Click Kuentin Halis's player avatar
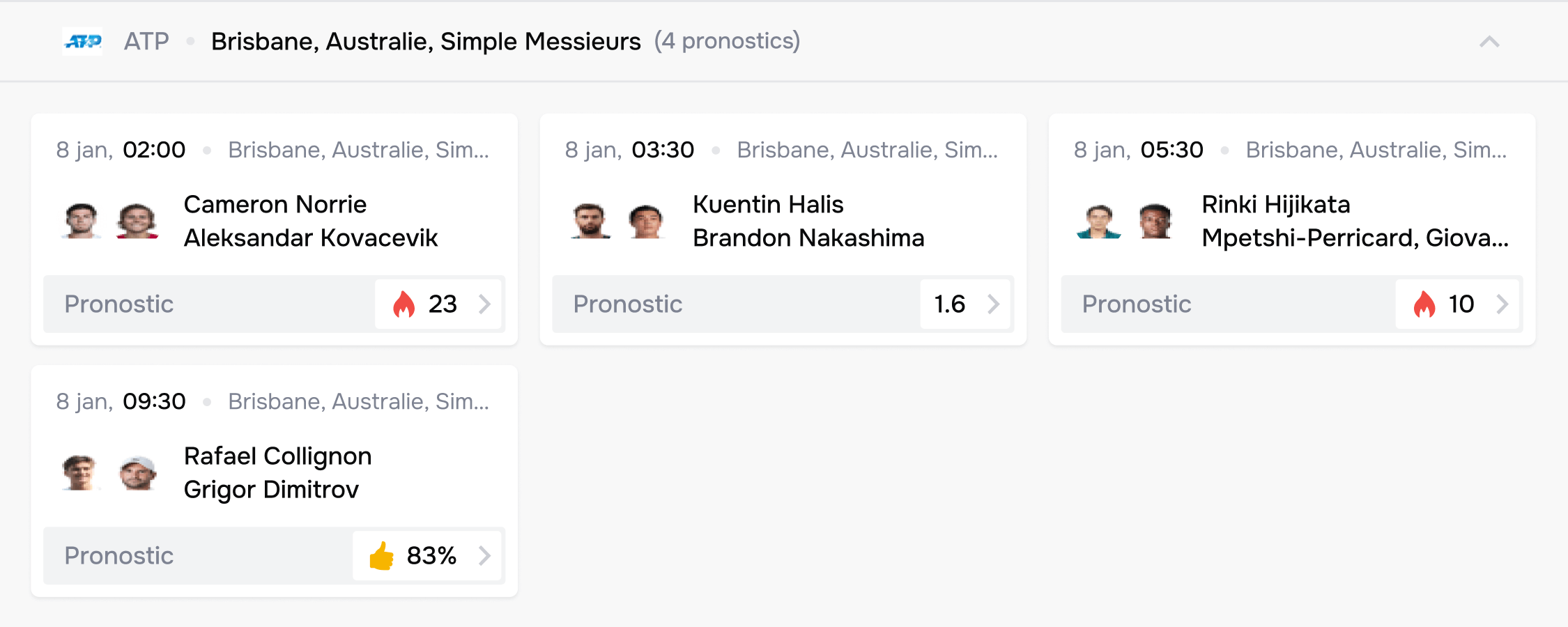 tap(590, 222)
